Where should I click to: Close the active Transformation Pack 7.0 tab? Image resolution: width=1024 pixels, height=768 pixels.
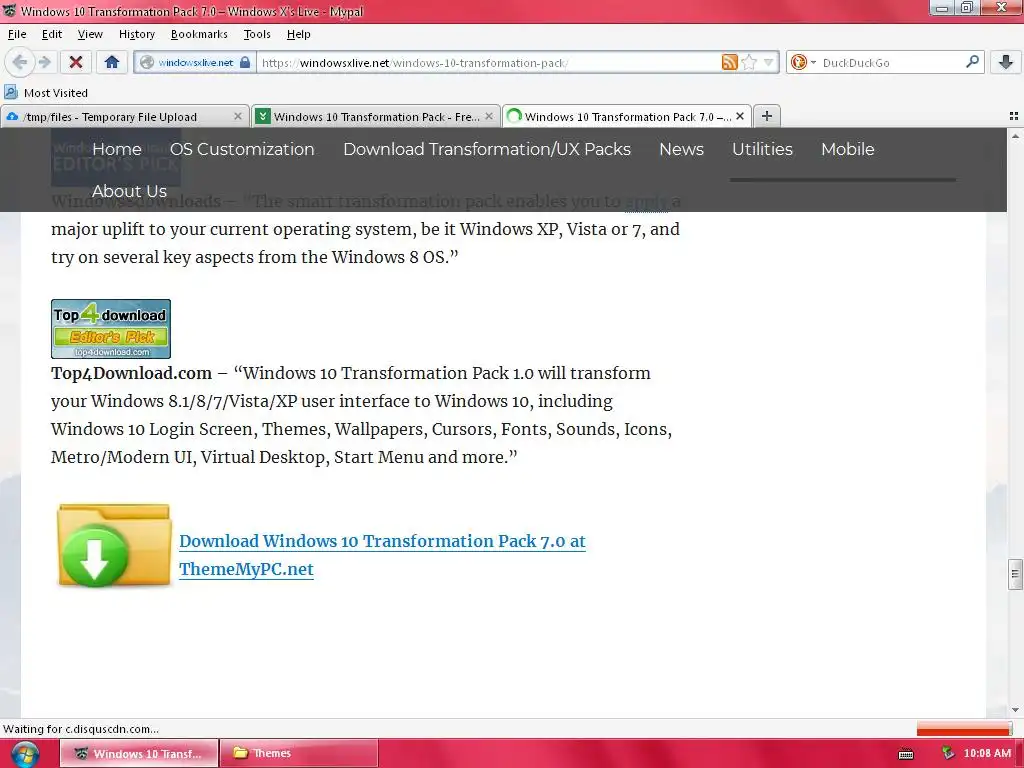tap(739, 116)
